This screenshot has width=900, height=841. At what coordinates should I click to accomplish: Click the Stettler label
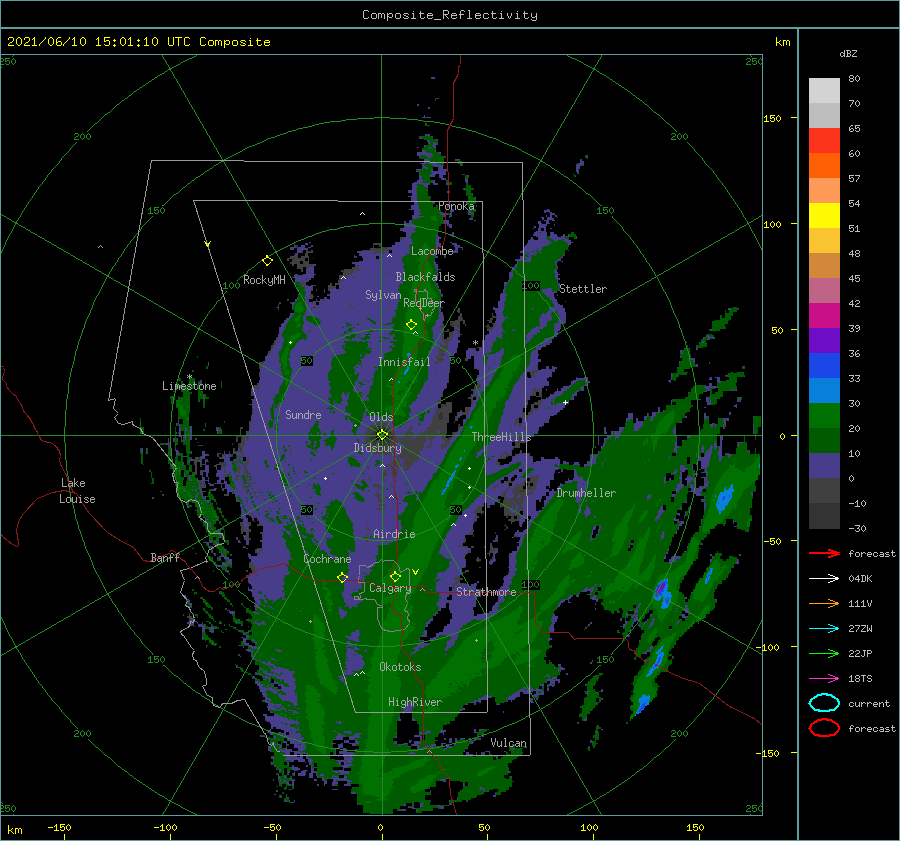coord(583,289)
